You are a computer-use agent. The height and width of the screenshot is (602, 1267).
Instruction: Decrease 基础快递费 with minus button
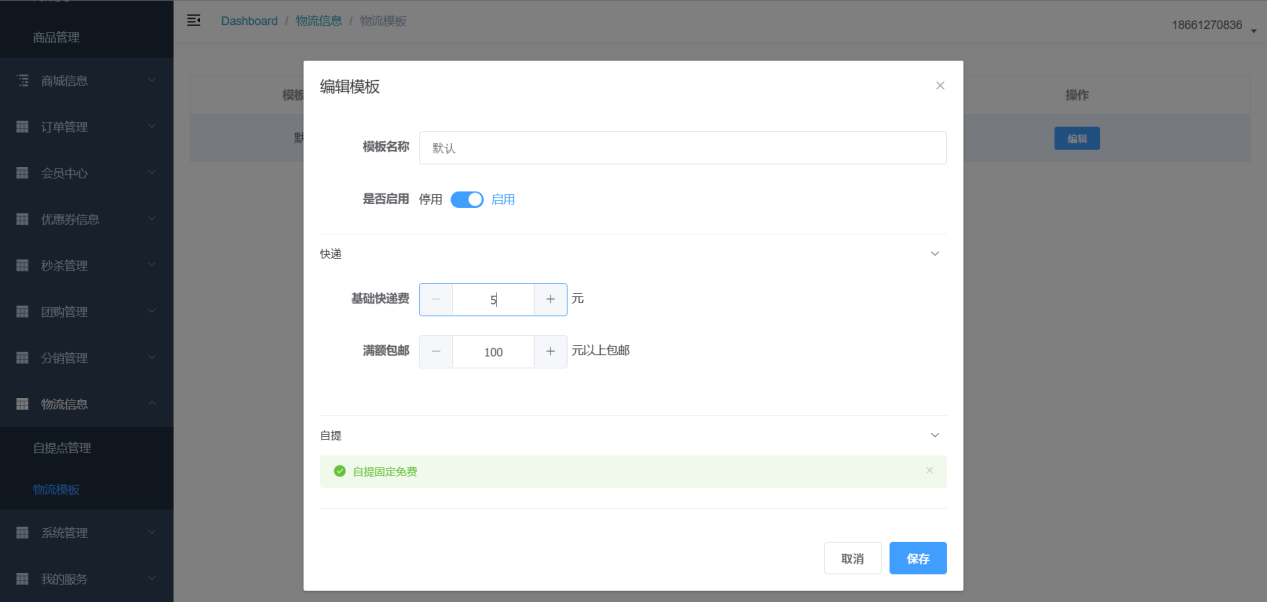(x=436, y=299)
